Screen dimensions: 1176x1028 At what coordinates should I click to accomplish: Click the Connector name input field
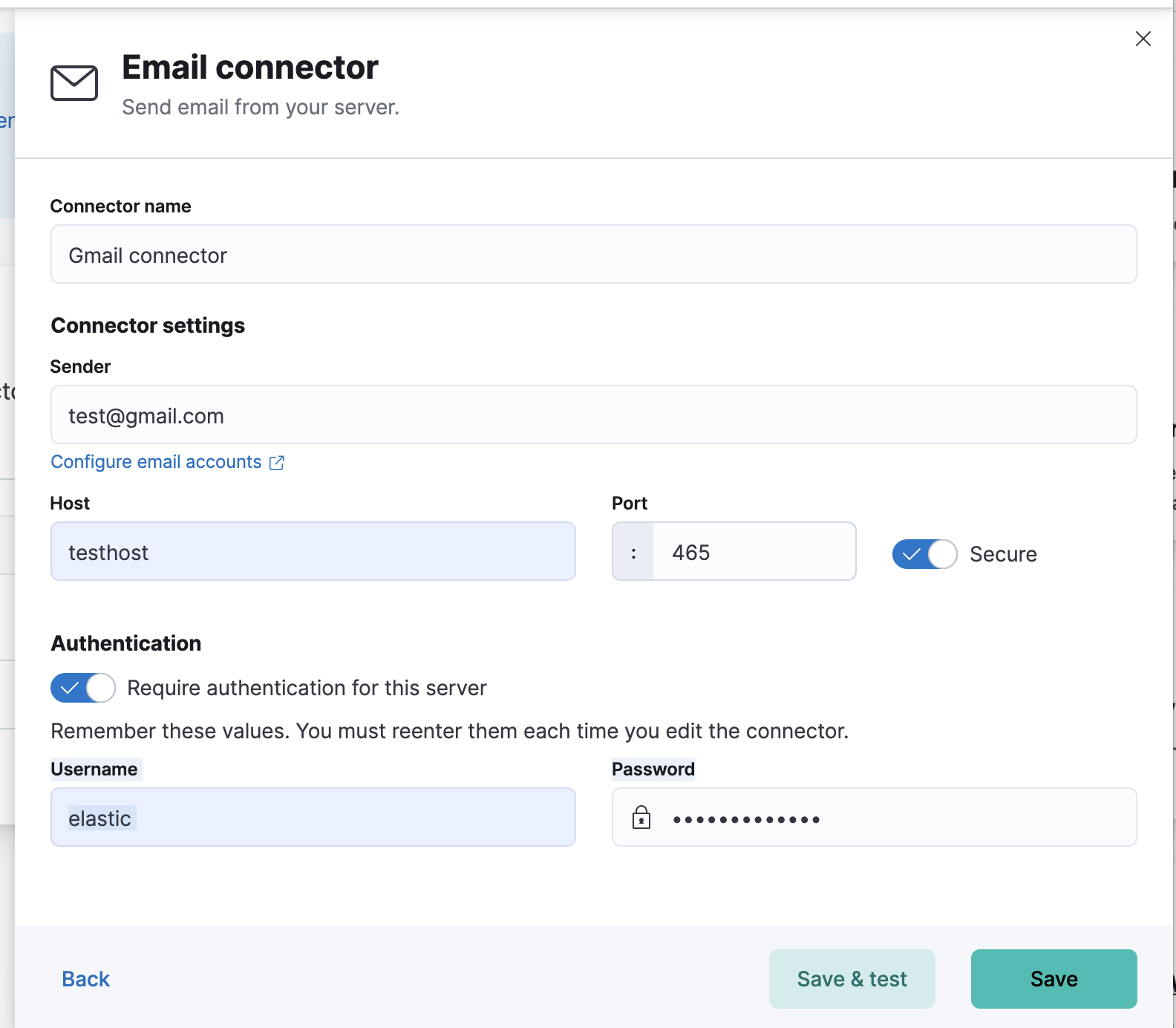click(x=592, y=255)
